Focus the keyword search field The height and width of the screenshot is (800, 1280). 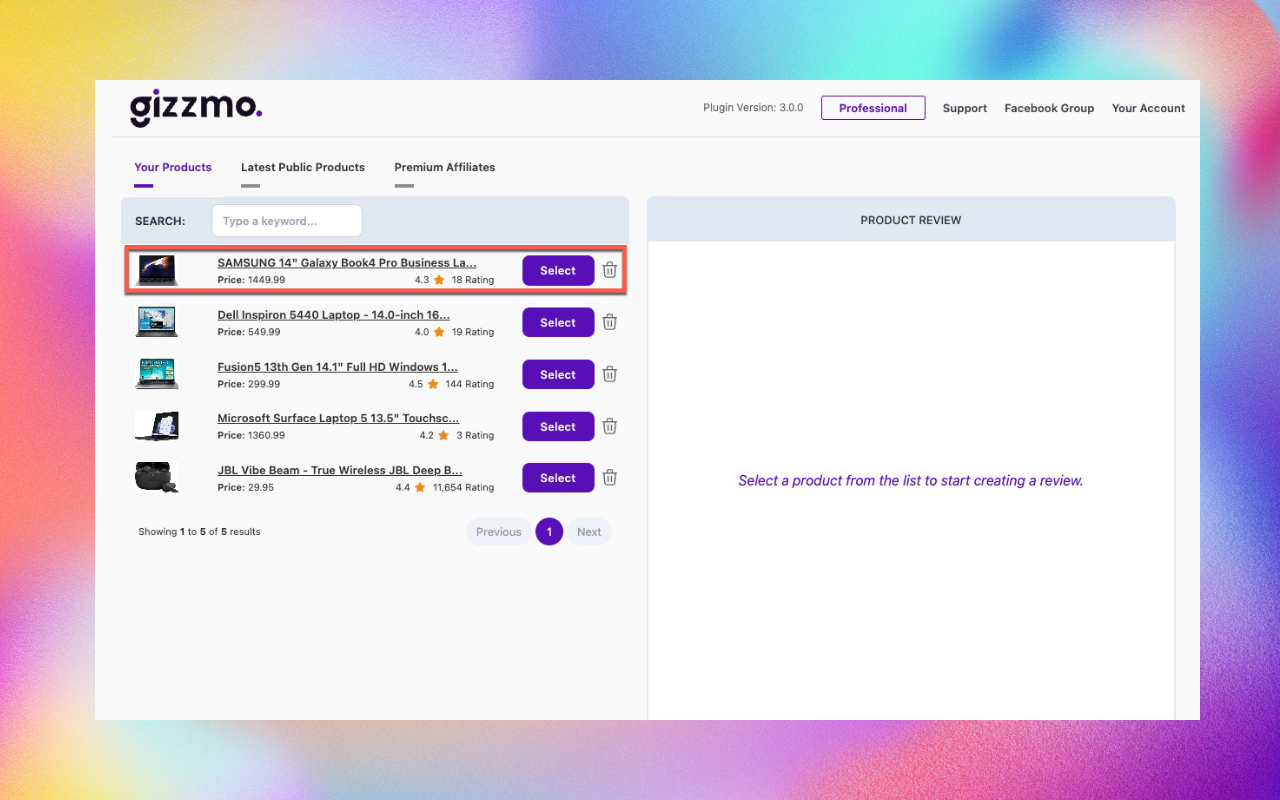pyautogui.click(x=287, y=221)
